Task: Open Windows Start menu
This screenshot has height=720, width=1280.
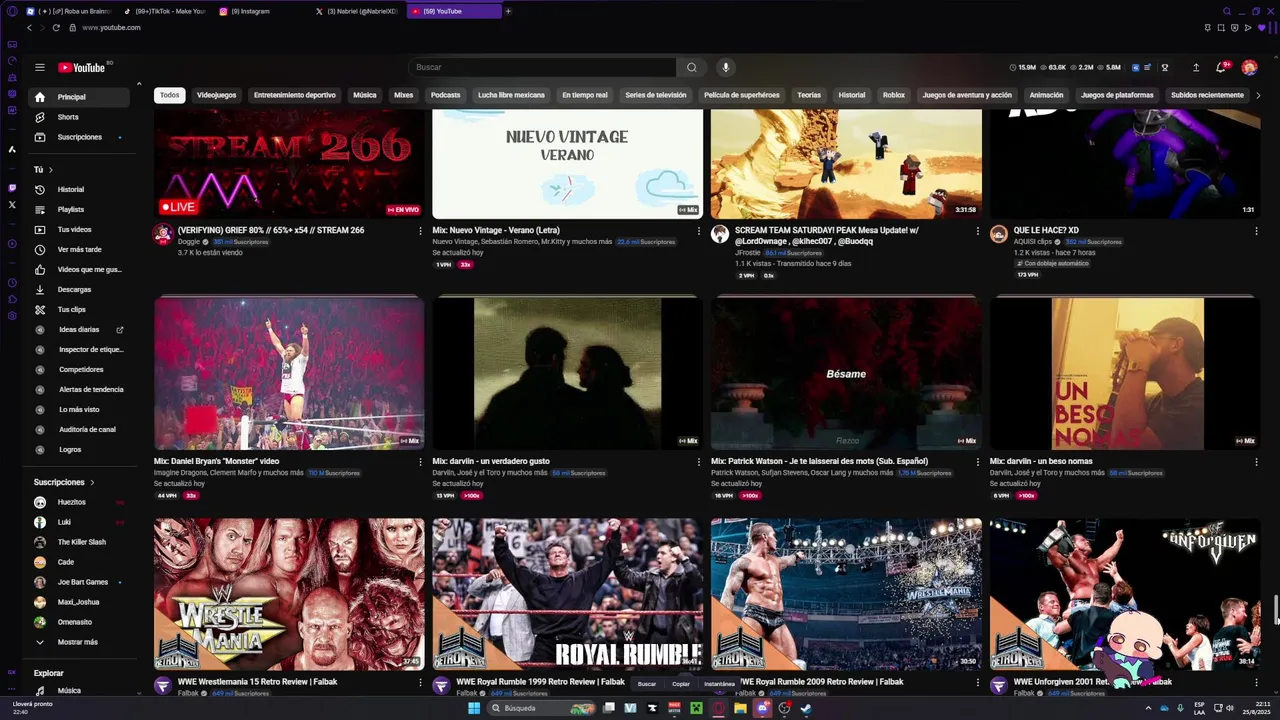Action: click(x=474, y=708)
